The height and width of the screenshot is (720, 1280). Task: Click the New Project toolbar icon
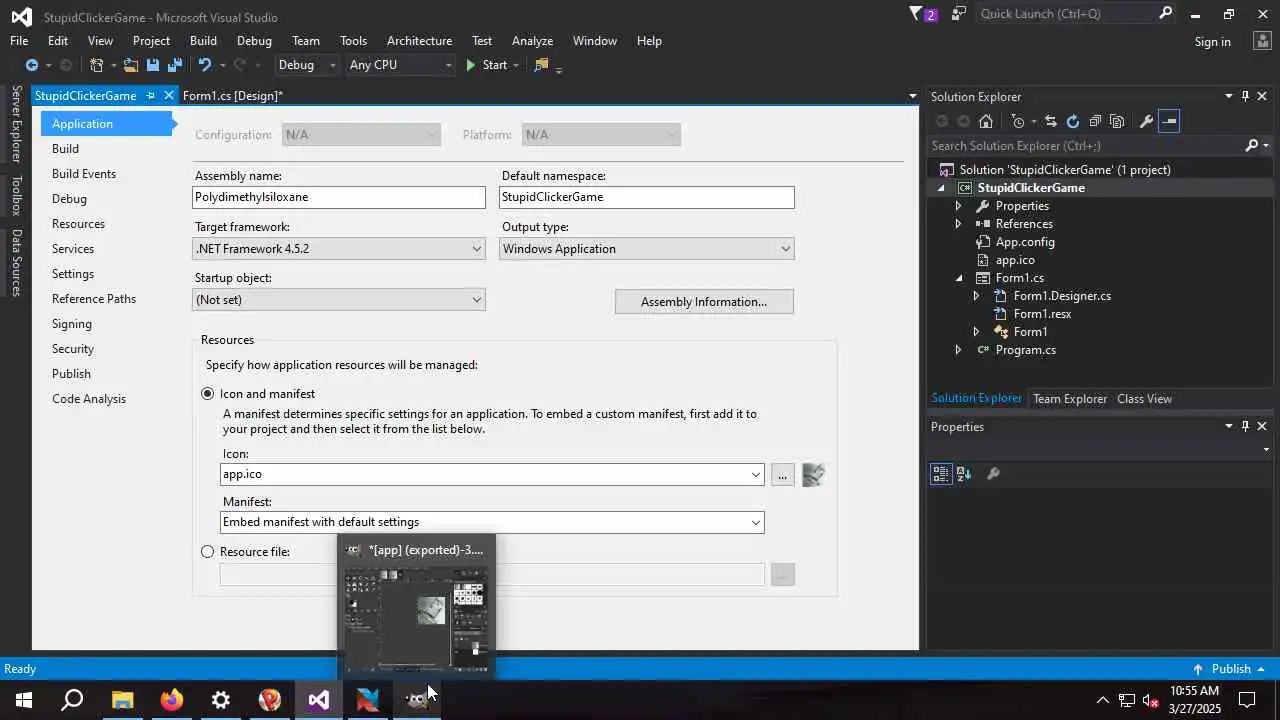(x=96, y=65)
